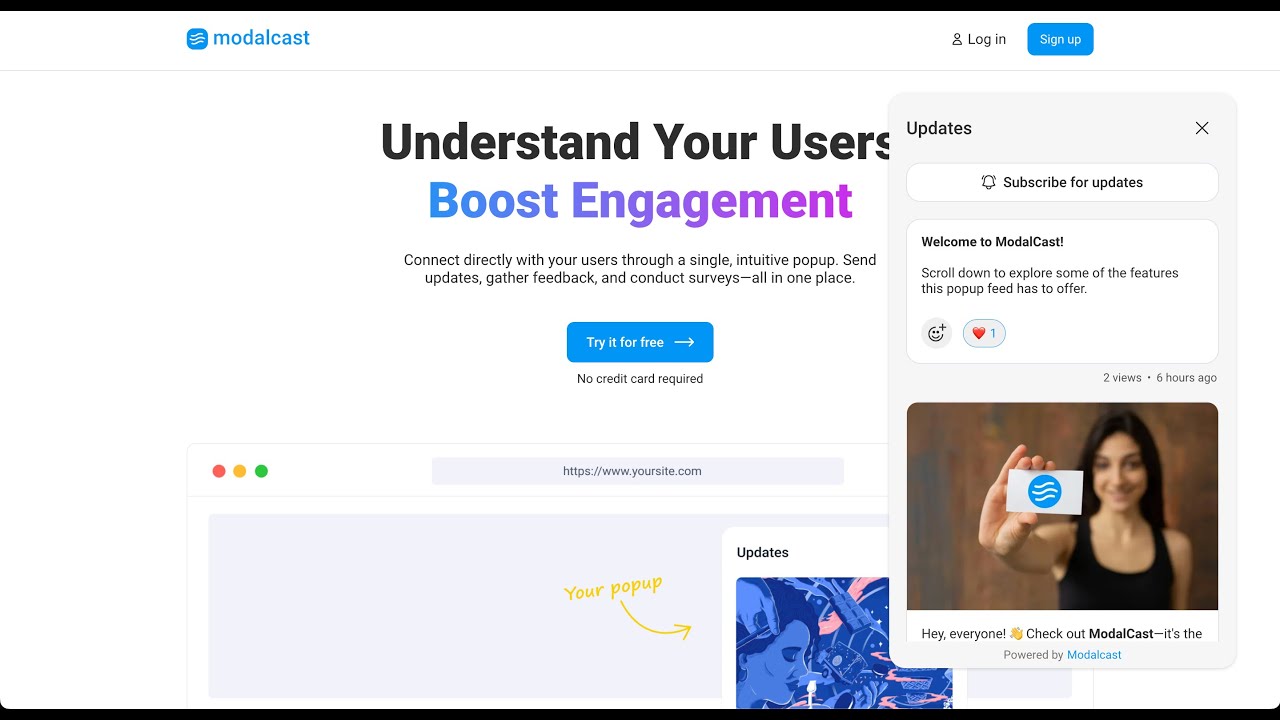The height and width of the screenshot is (720, 1280).
Task: Toggle the heart reaction showing 1
Action: (984, 333)
